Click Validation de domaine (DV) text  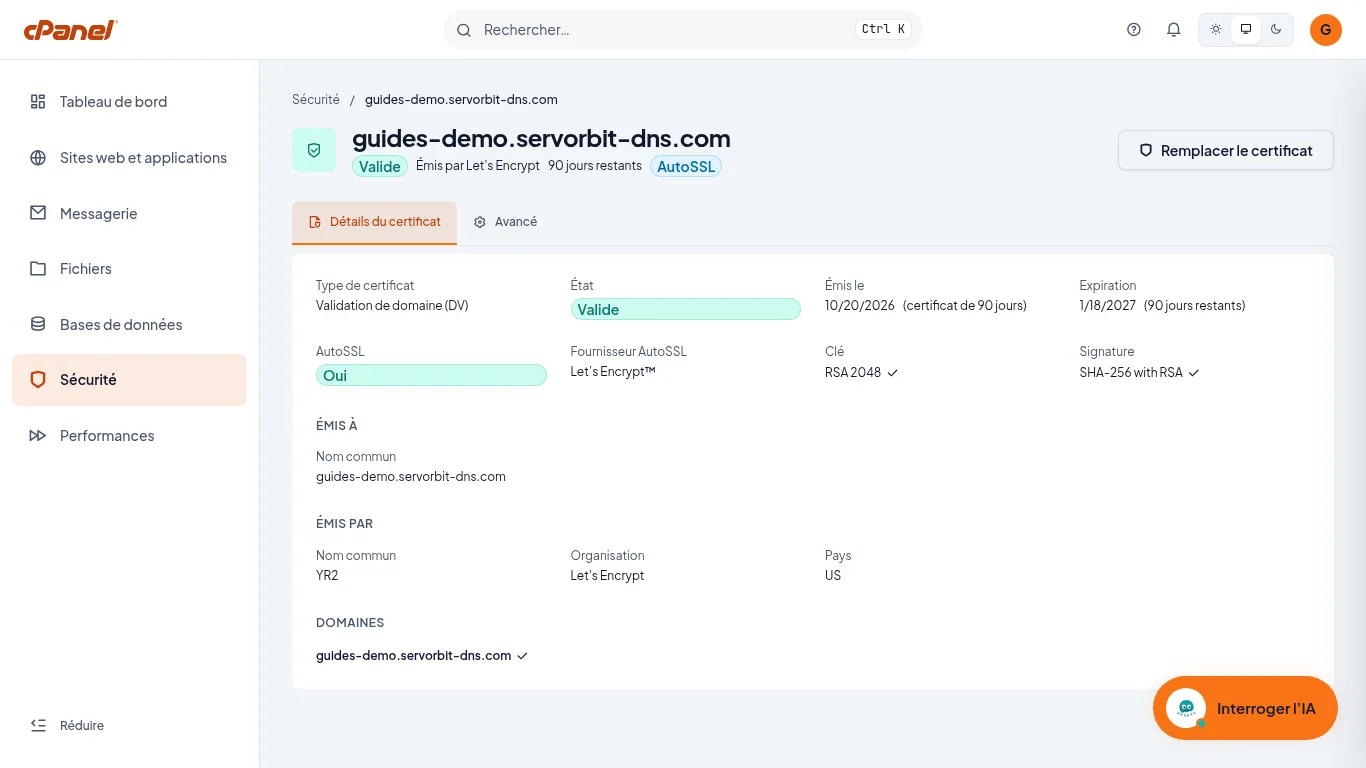tap(392, 306)
